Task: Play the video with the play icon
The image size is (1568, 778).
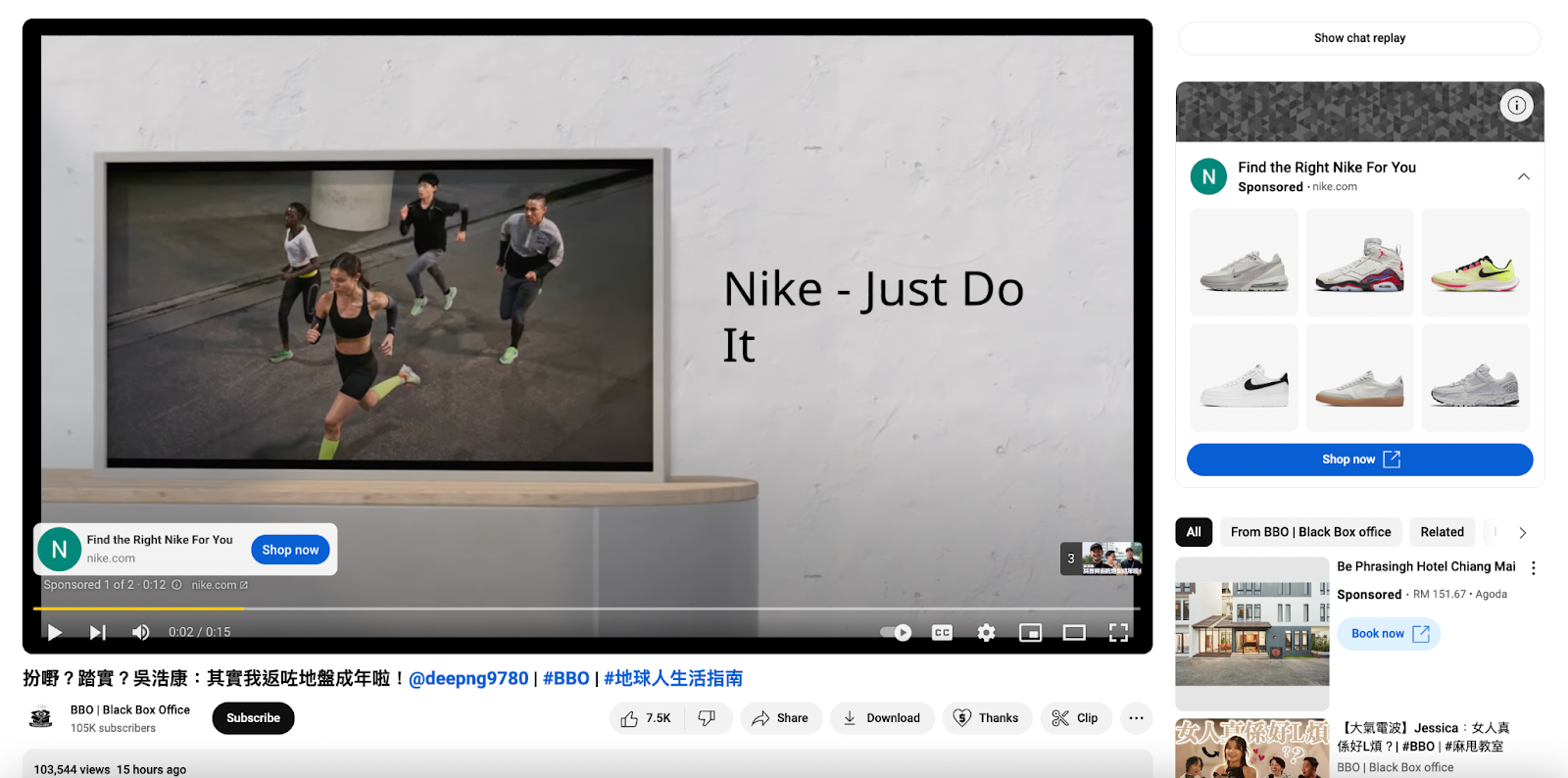Action: point(55,632)
